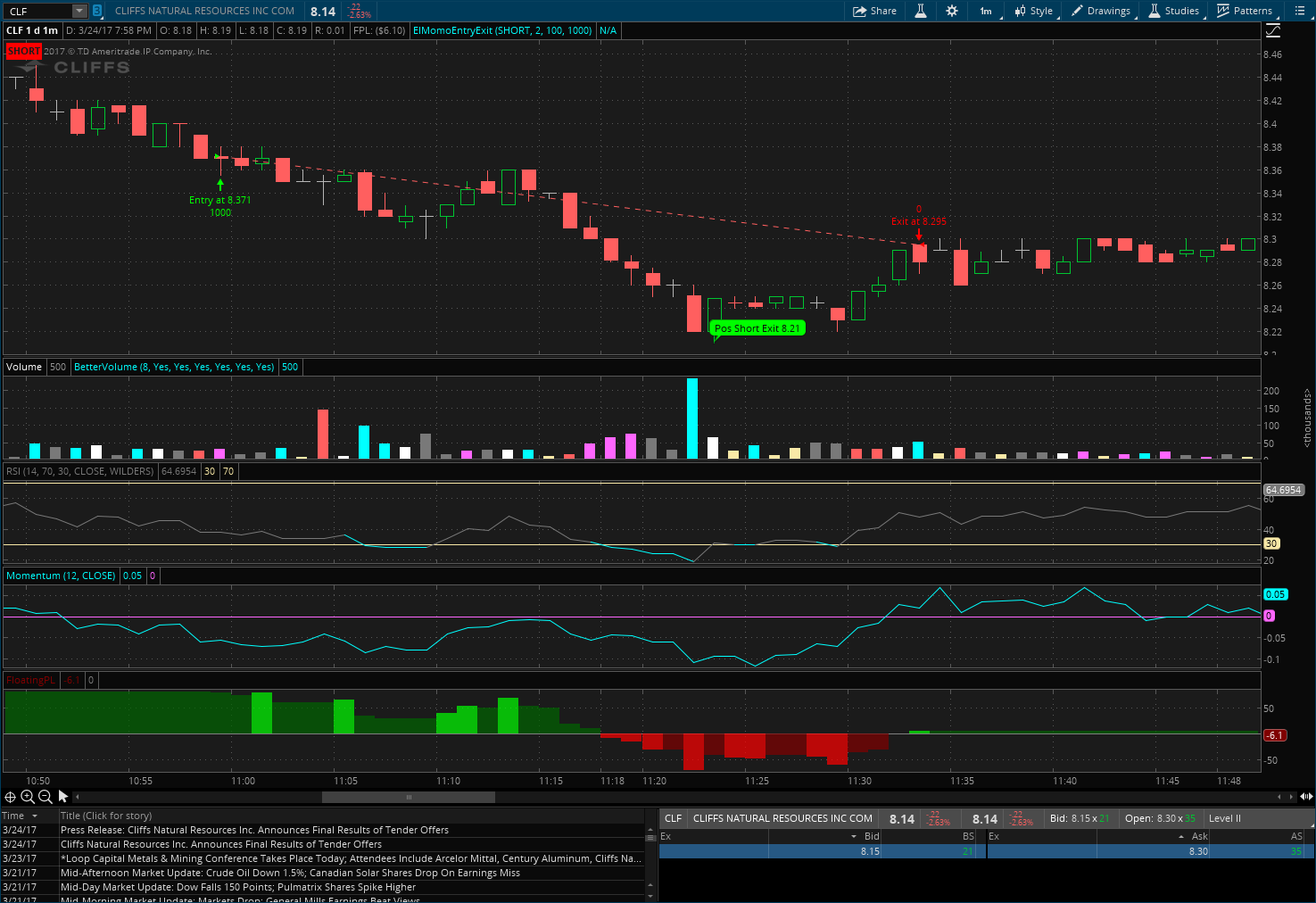Click the horizontal chart scrollbar thumb
The image size is (1316, 903).
(x=409, y=797)
